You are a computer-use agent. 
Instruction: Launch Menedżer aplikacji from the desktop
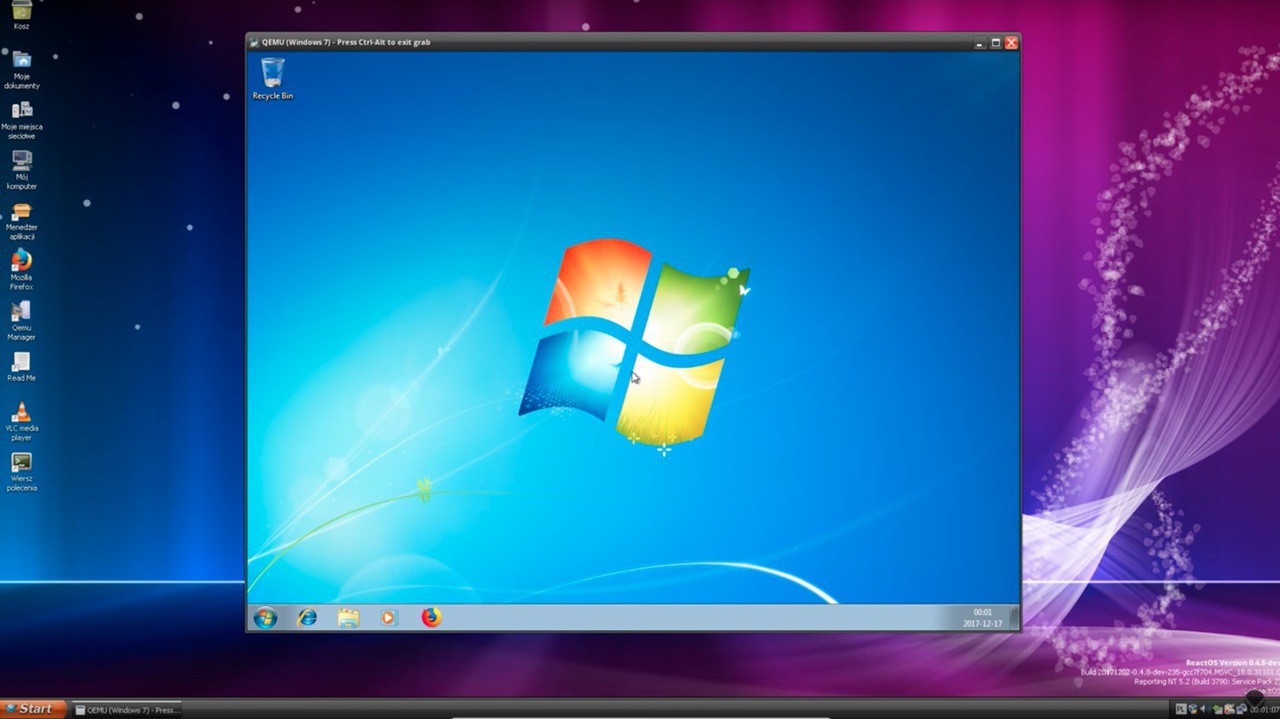[21, 221]
